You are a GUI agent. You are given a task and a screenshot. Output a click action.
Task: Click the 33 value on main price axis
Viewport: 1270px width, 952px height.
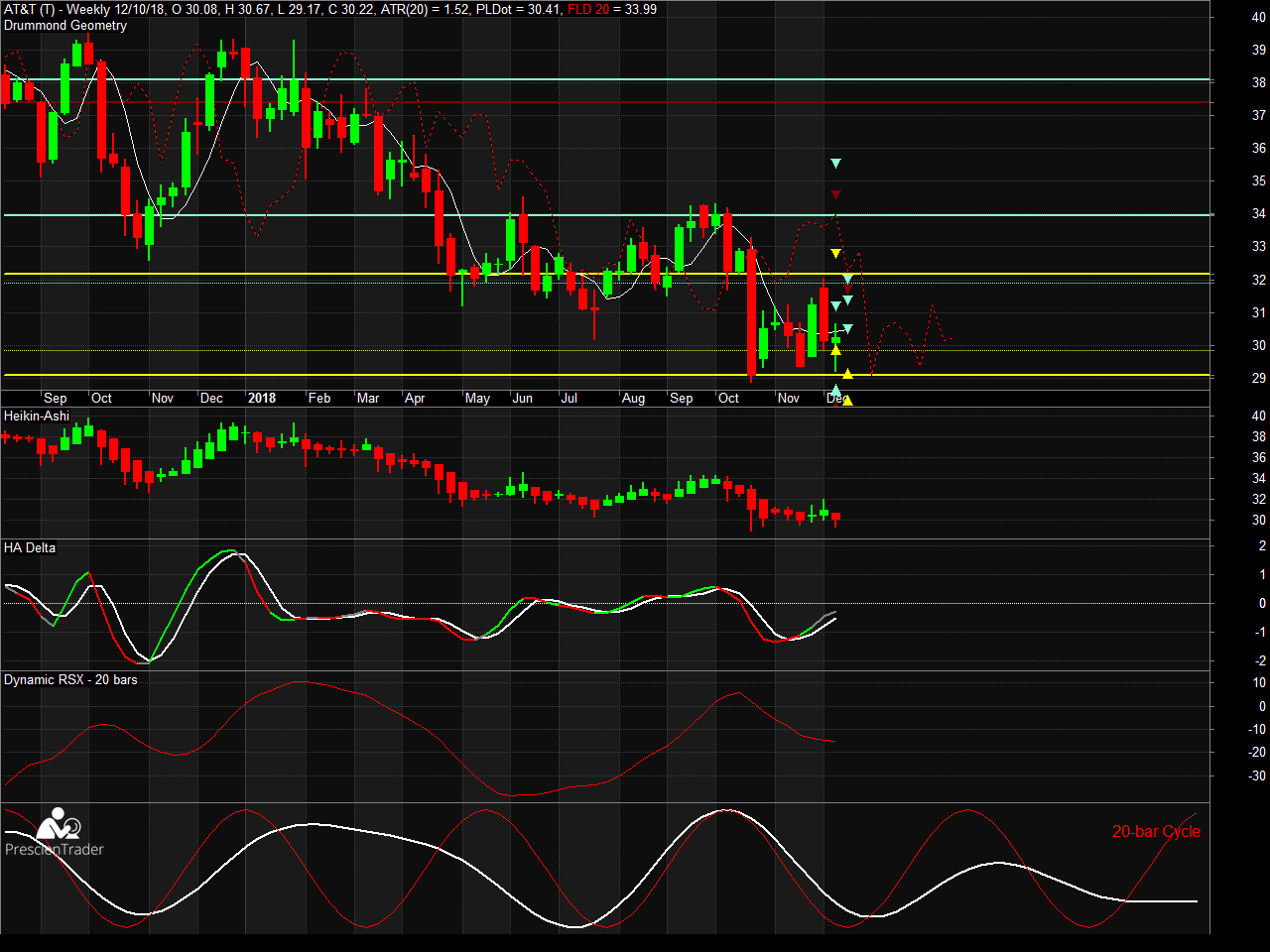pyautogui.click(x=1258, y=246)
